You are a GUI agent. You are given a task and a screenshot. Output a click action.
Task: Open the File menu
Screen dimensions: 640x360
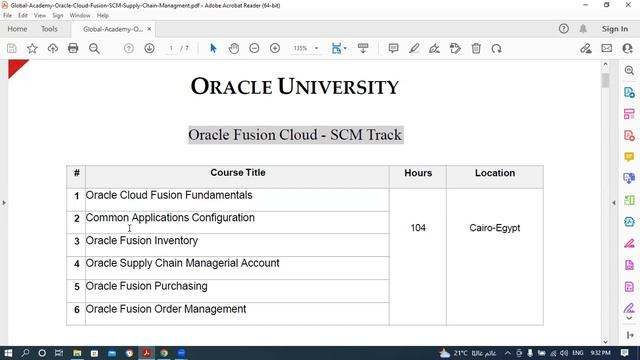[x=7, y=16]
